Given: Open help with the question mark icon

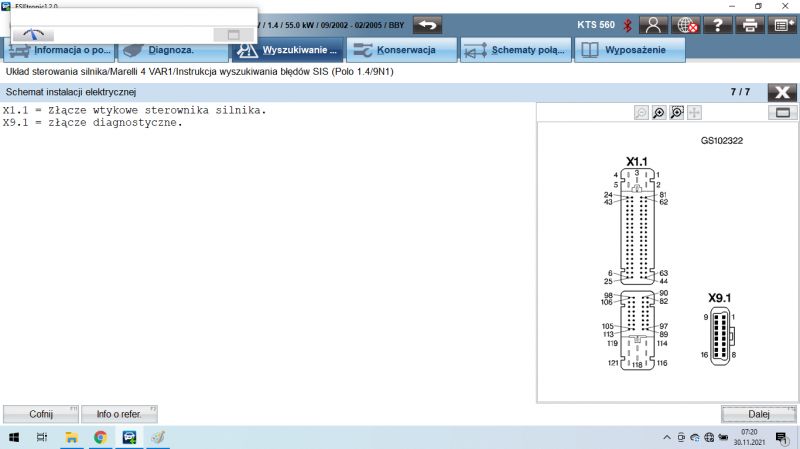Looking at the screenshot, I should coord(718,24).
